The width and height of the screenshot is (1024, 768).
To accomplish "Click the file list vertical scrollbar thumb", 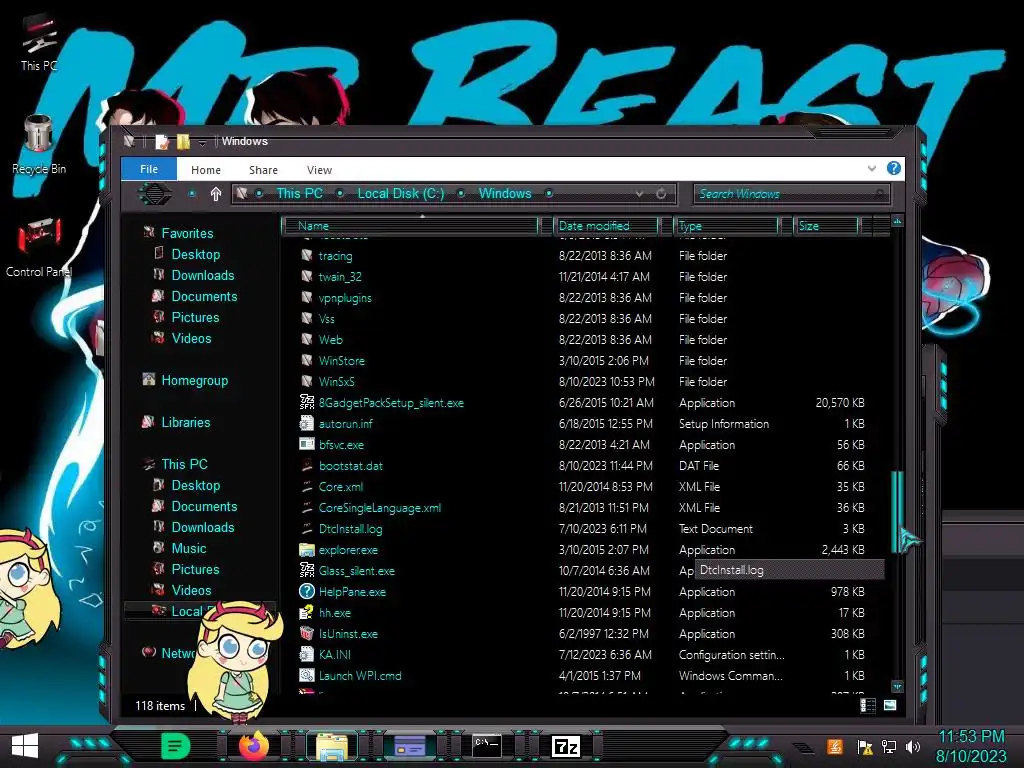I will 897,511.
